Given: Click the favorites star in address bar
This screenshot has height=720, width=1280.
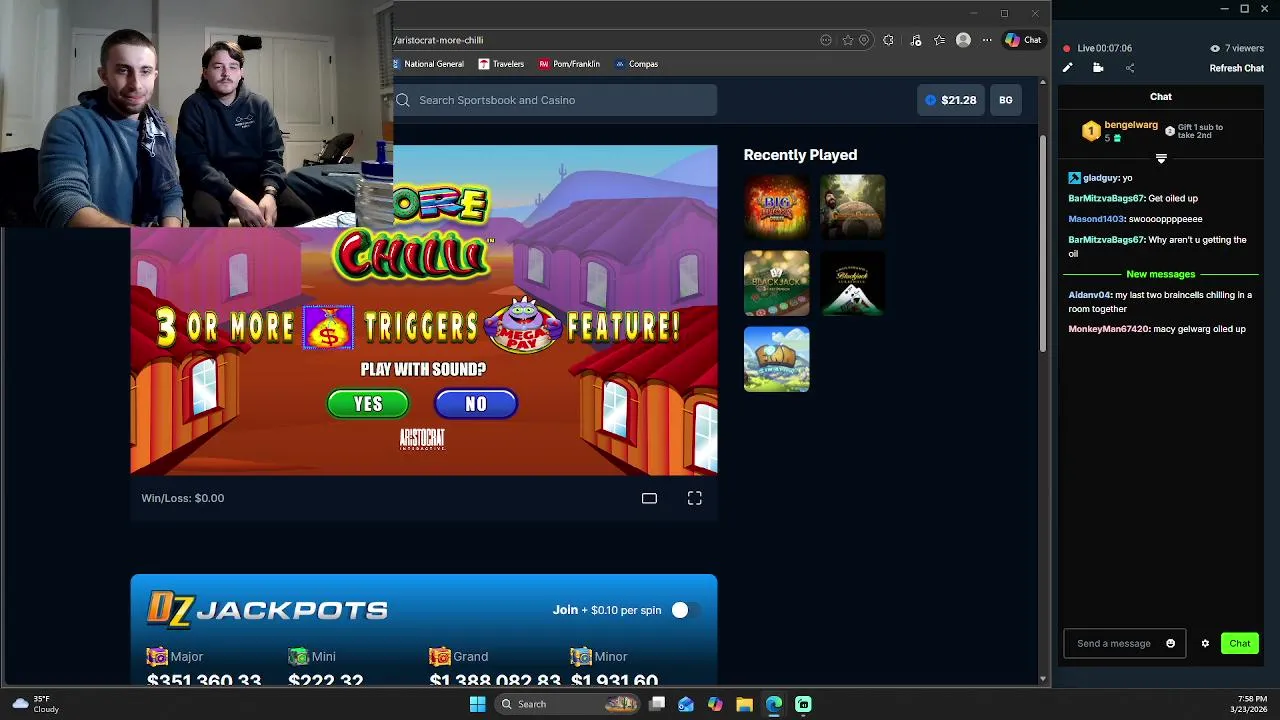Looking at the screenshot, I should [x=848, y=40].
